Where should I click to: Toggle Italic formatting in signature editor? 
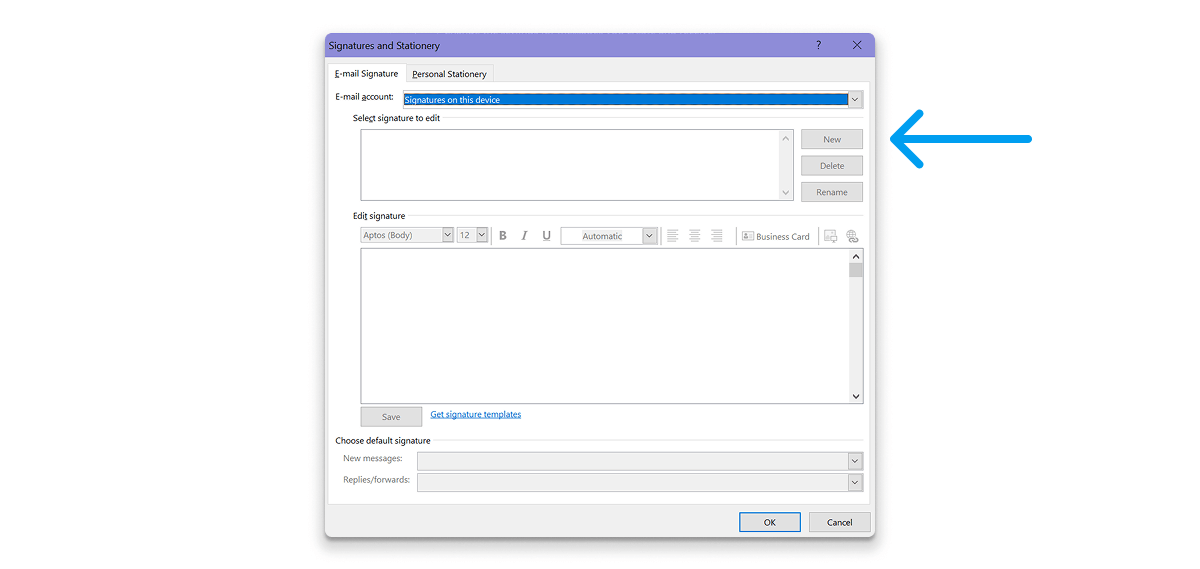coord(524,236)
